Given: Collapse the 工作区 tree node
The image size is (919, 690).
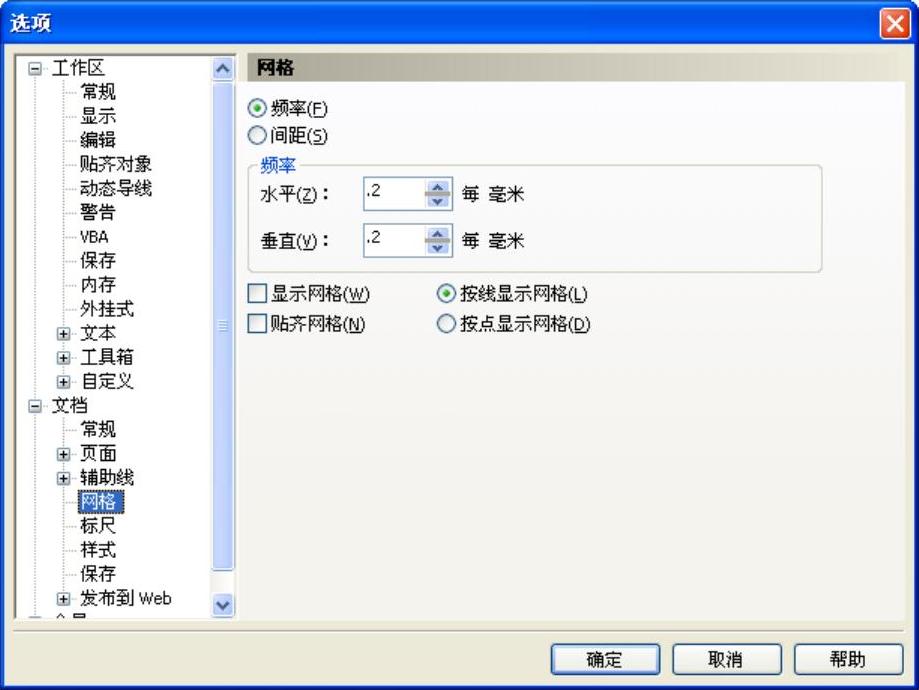Looking at the screenshot, I should click(x=35, y=69).
